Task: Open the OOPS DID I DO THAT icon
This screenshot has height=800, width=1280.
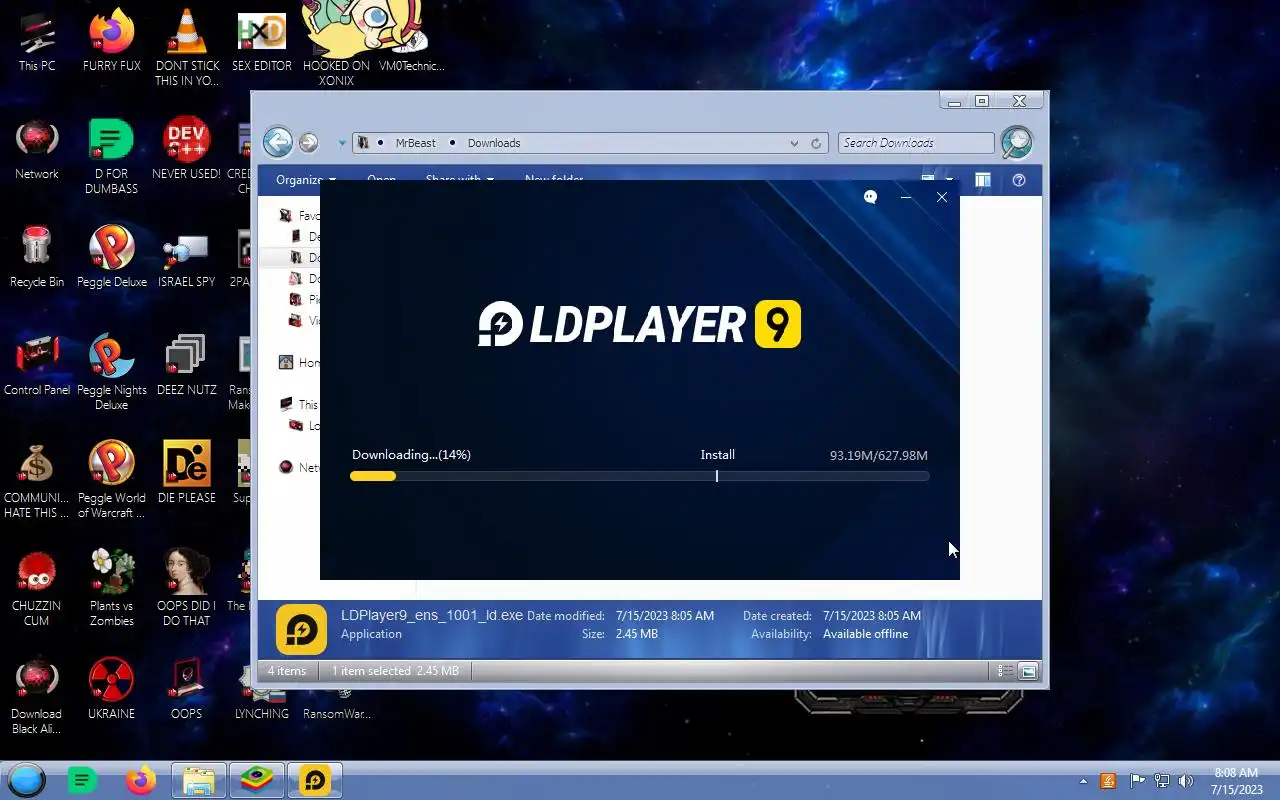Action: (x=187, y=588)
